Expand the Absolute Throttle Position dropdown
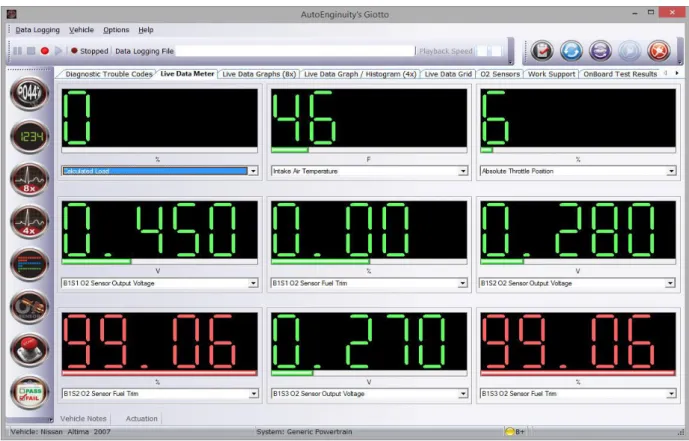This screenshot has width=689, height=441. (x=671, y=171)
